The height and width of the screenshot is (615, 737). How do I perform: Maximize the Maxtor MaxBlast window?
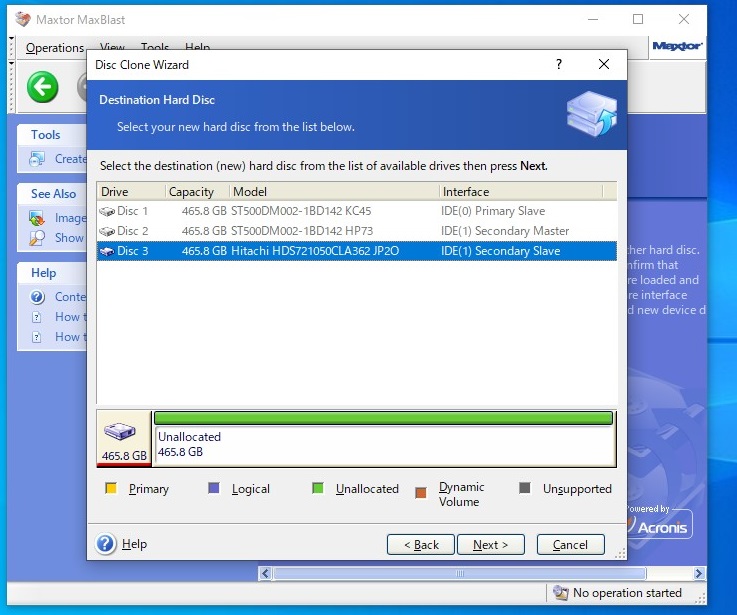coord(638,19)
